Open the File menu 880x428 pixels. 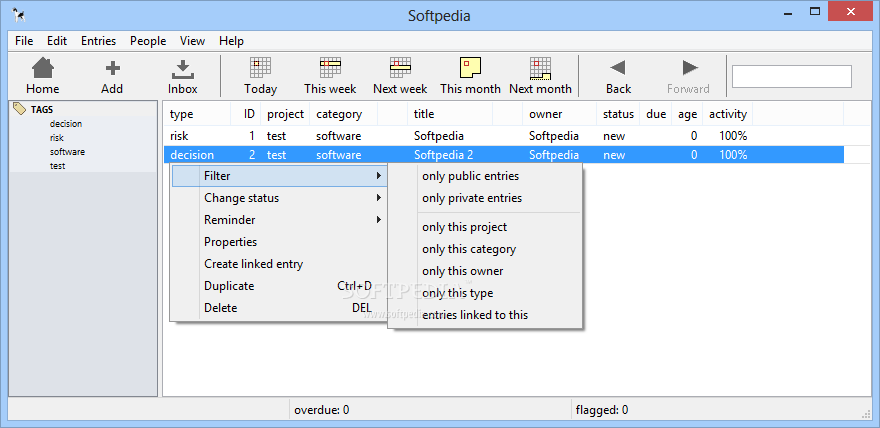coord(24,41)
